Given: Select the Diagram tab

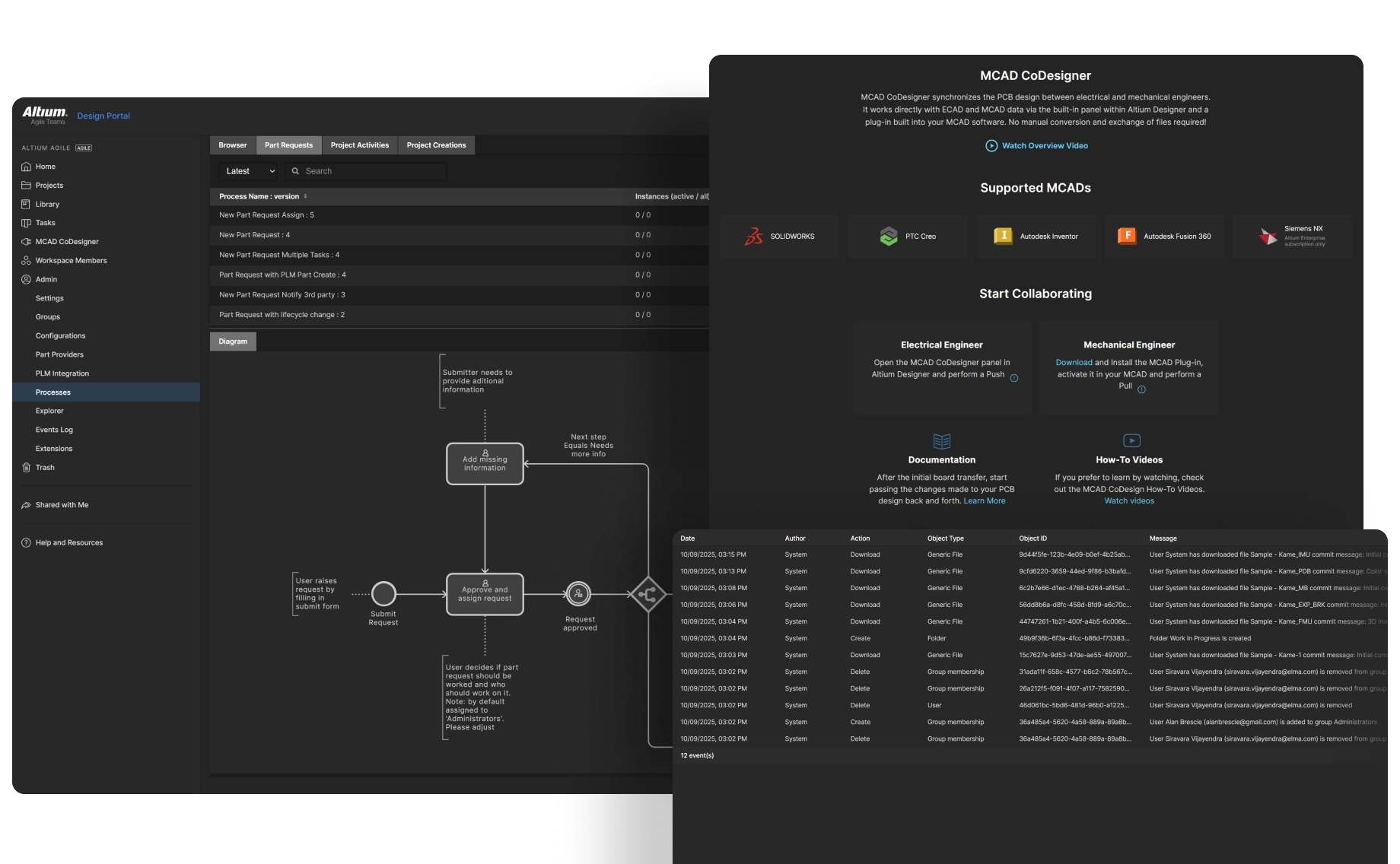Looking at the screenshot, I should 233,341.
